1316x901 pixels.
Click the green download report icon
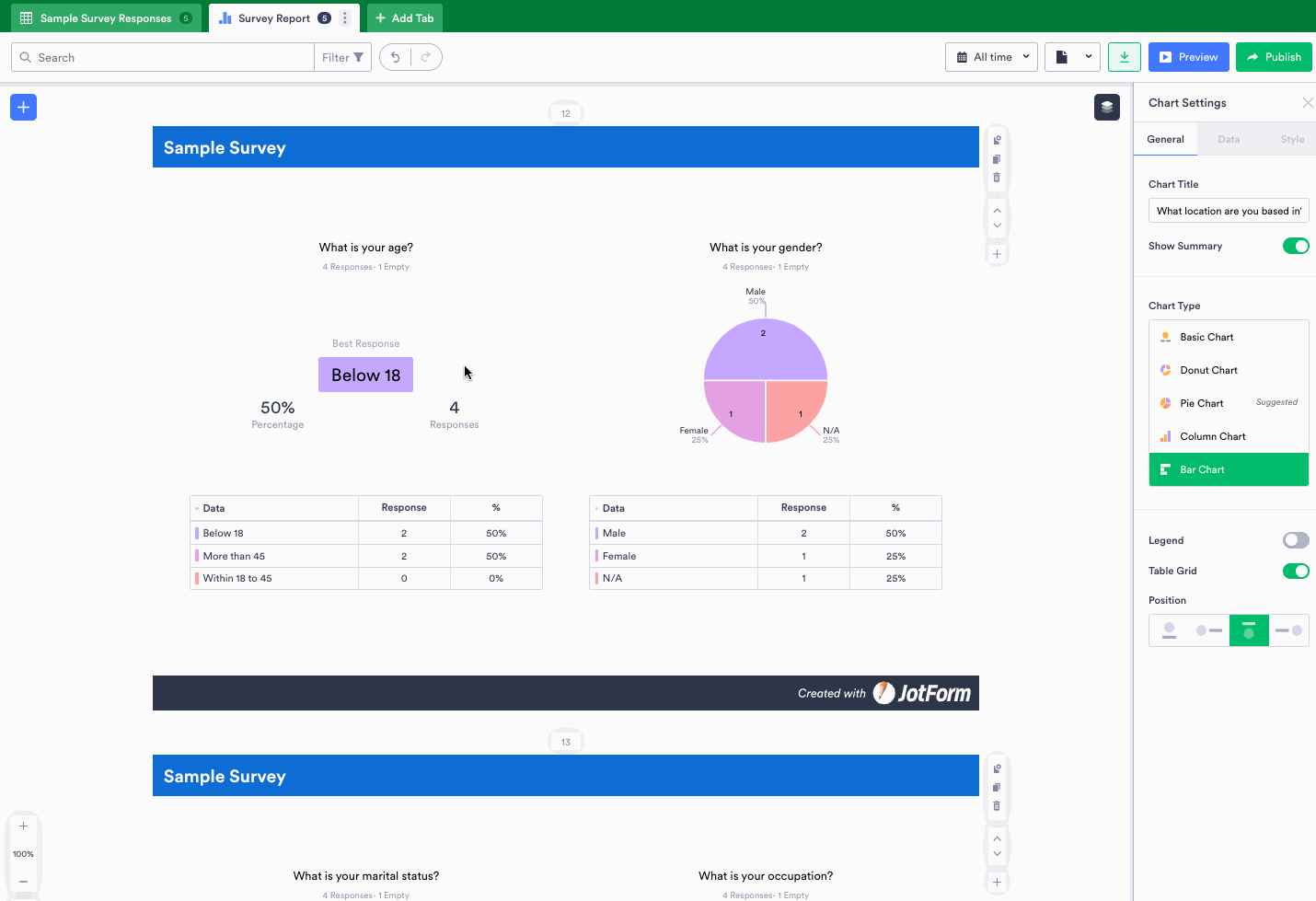point(1124,57)
